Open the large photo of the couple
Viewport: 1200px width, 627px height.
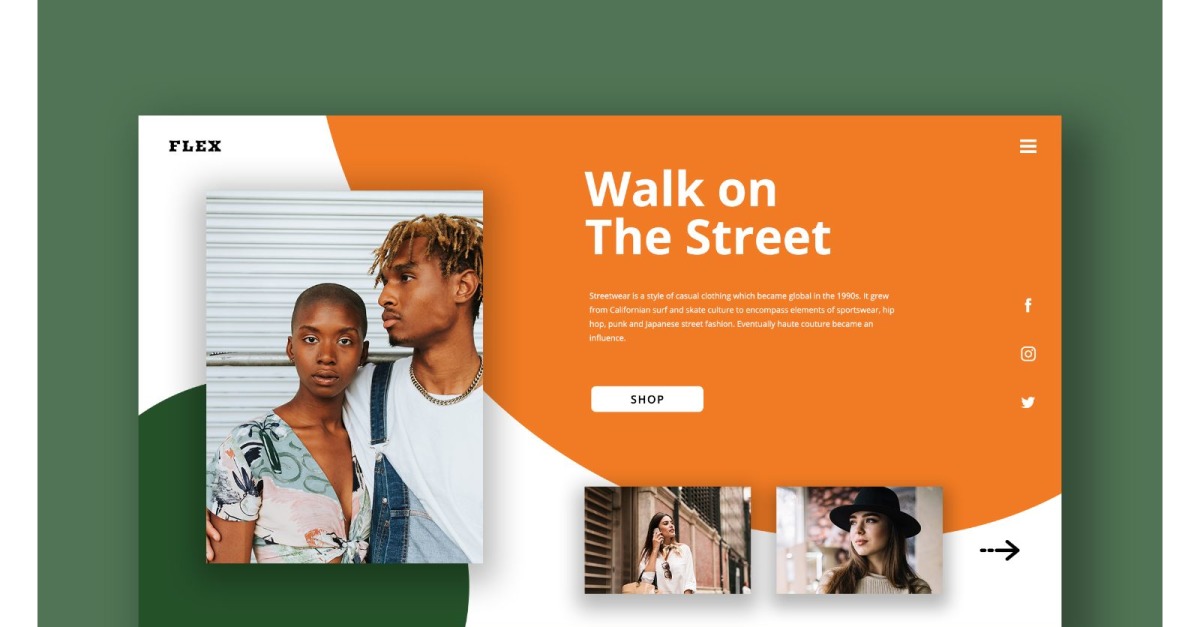pyautogui.click(x=345, y=376)
